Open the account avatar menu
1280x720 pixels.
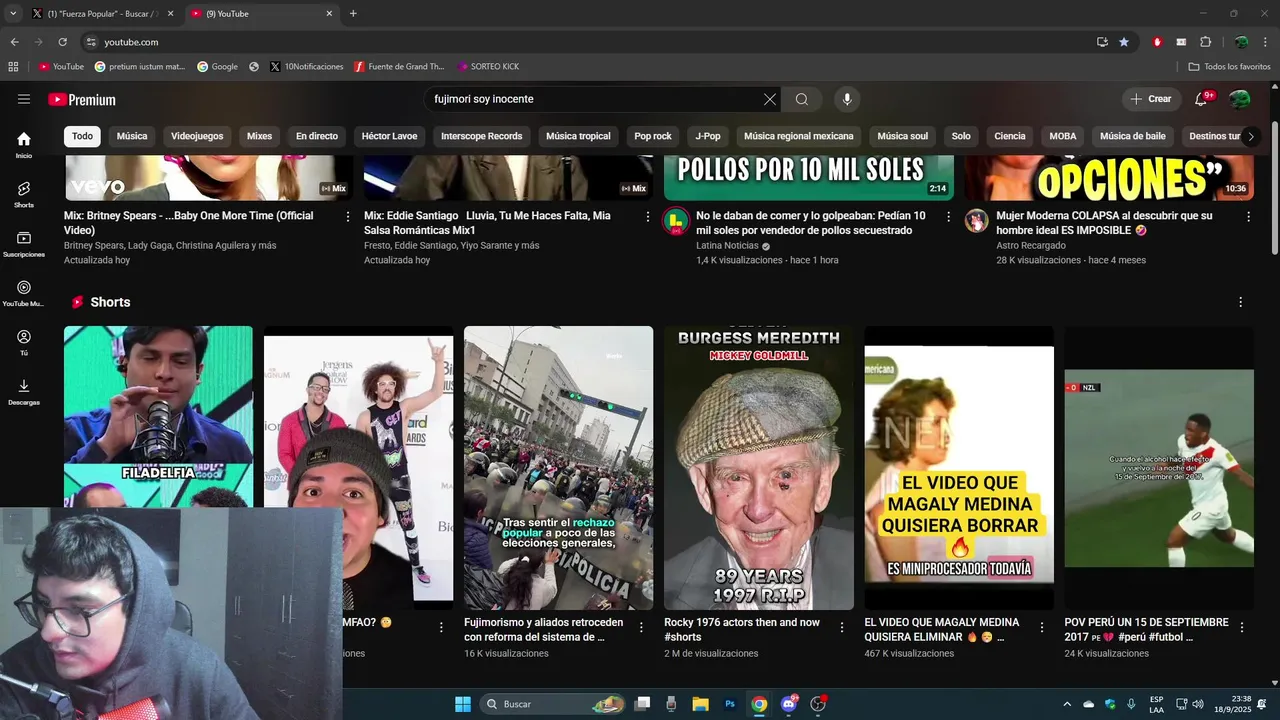click(x=1240, y=99)
